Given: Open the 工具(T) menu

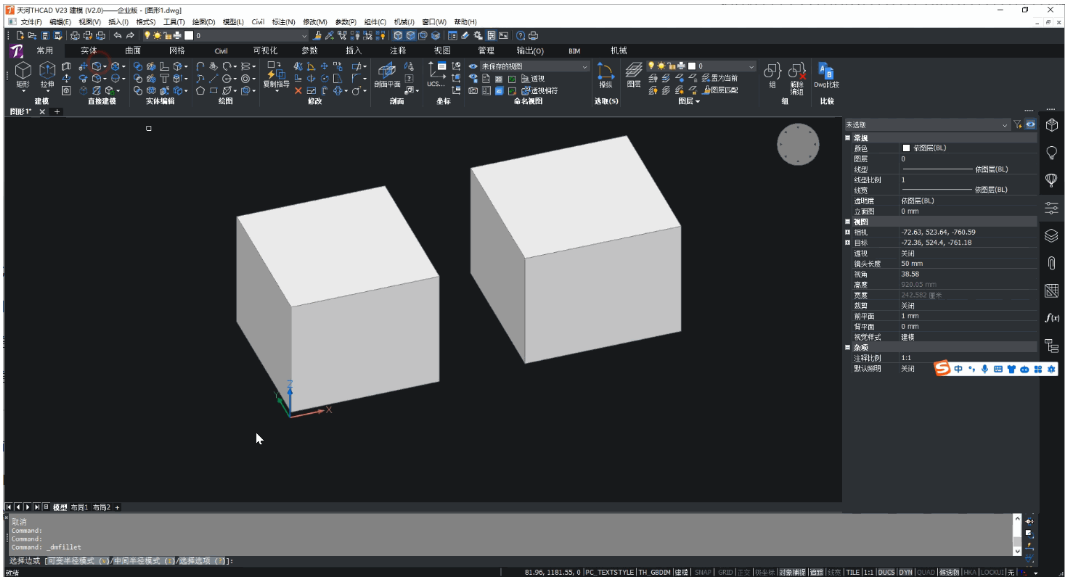Looking at the screenshot, I should pos(174,22).
